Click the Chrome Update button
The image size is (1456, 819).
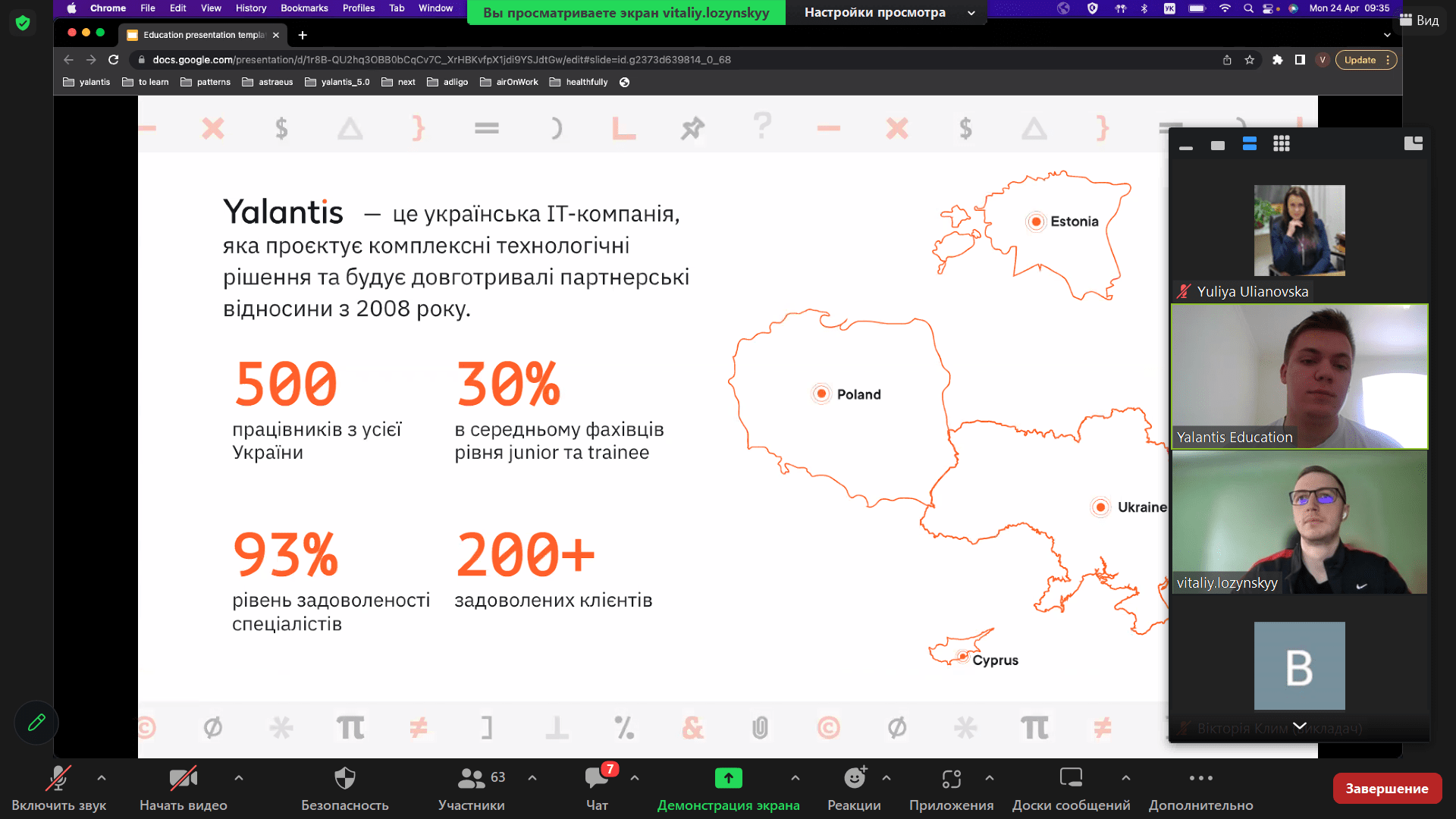pos(1367,60)
